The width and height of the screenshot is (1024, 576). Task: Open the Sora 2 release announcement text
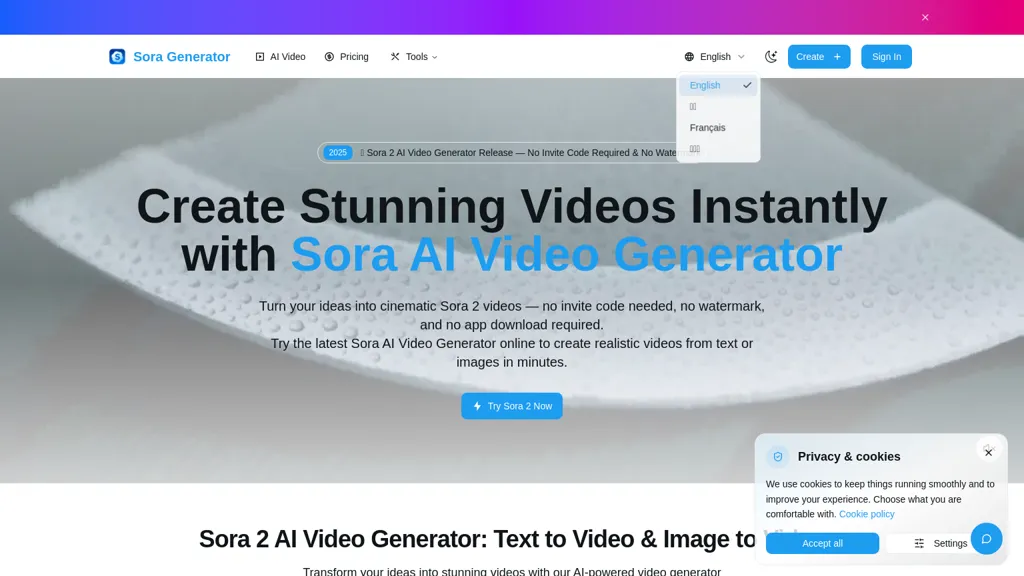point(520,153)
